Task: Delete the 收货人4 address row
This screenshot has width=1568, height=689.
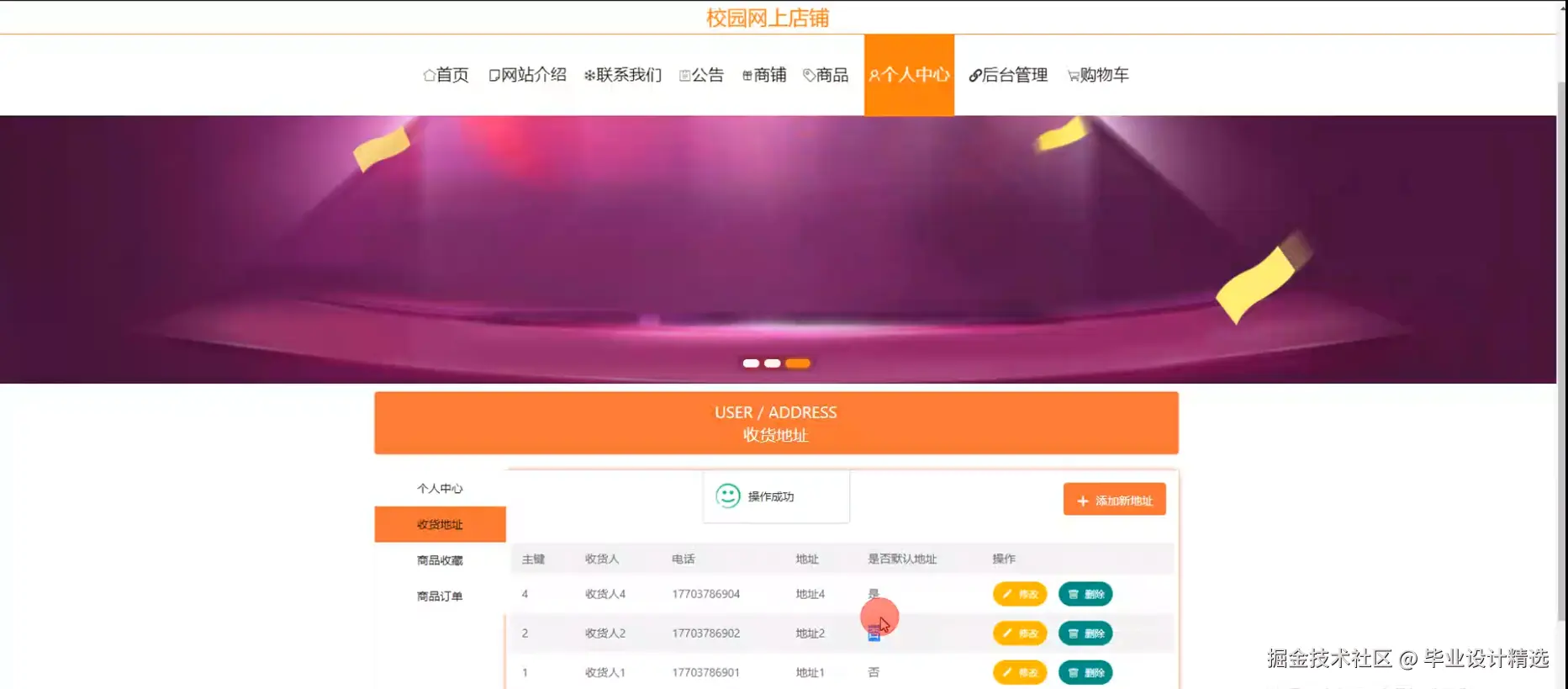Action: click(x=1085, y=594)
